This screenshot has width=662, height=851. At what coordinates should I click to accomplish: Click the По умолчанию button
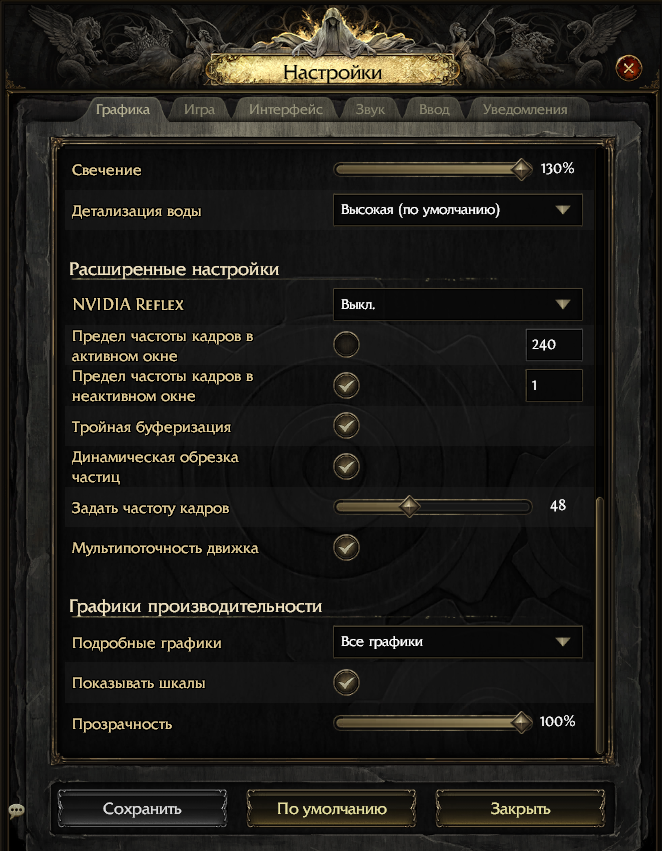click(x=331, y=809)
